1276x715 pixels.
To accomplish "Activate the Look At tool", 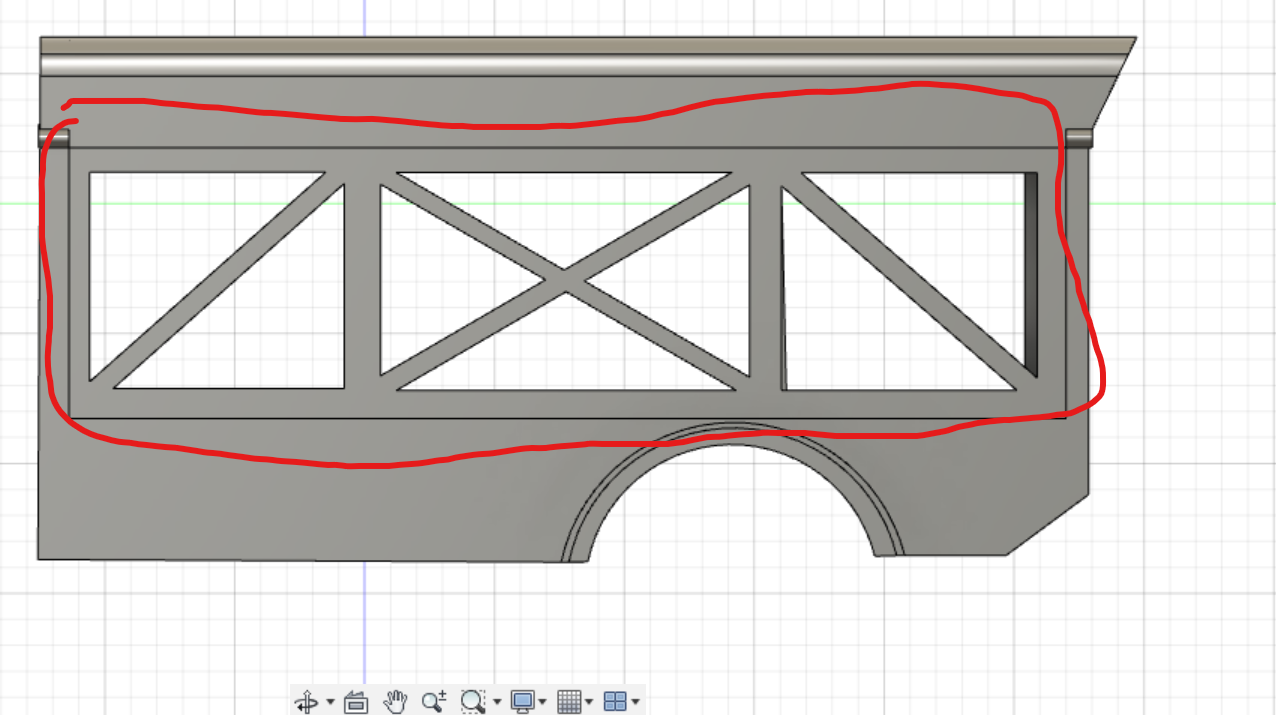I will pos(356,701).
